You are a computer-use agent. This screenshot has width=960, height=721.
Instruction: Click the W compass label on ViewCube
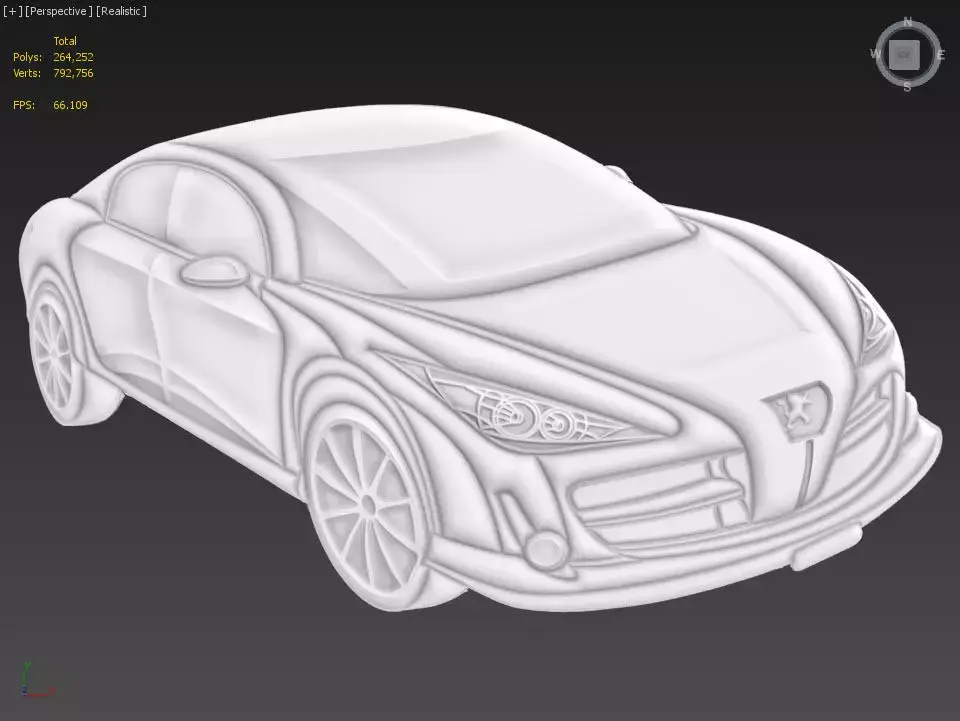click(x=875, y=53)
